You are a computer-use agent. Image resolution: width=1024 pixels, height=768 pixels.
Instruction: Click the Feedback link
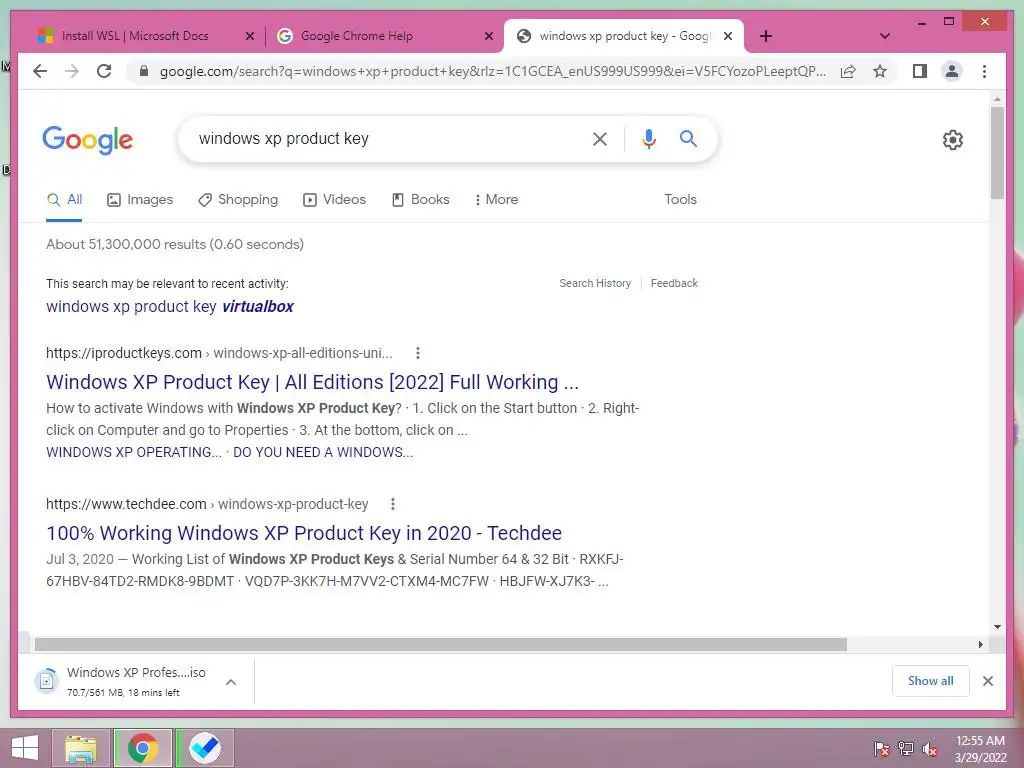tap(674, 283)
